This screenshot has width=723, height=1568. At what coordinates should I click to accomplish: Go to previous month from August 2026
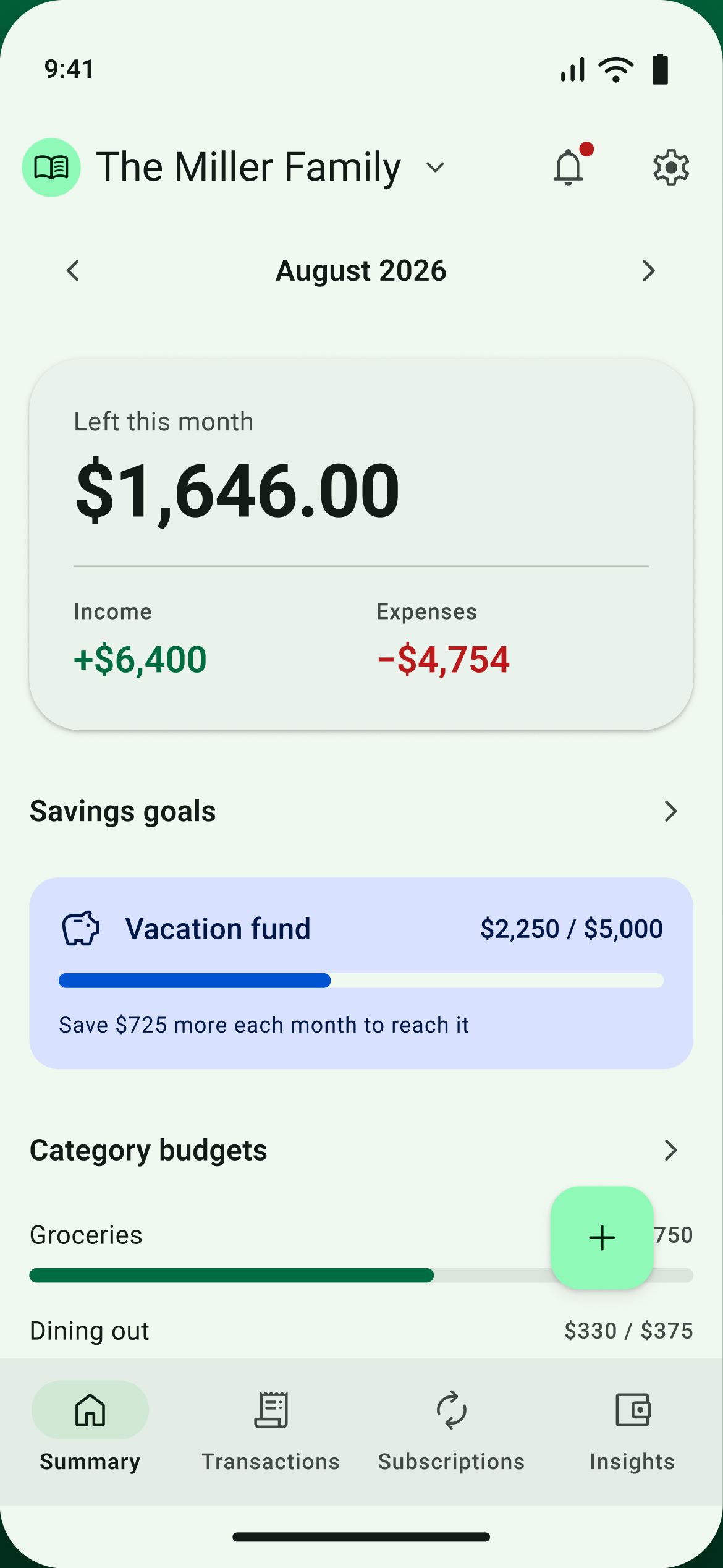[73, 271]
